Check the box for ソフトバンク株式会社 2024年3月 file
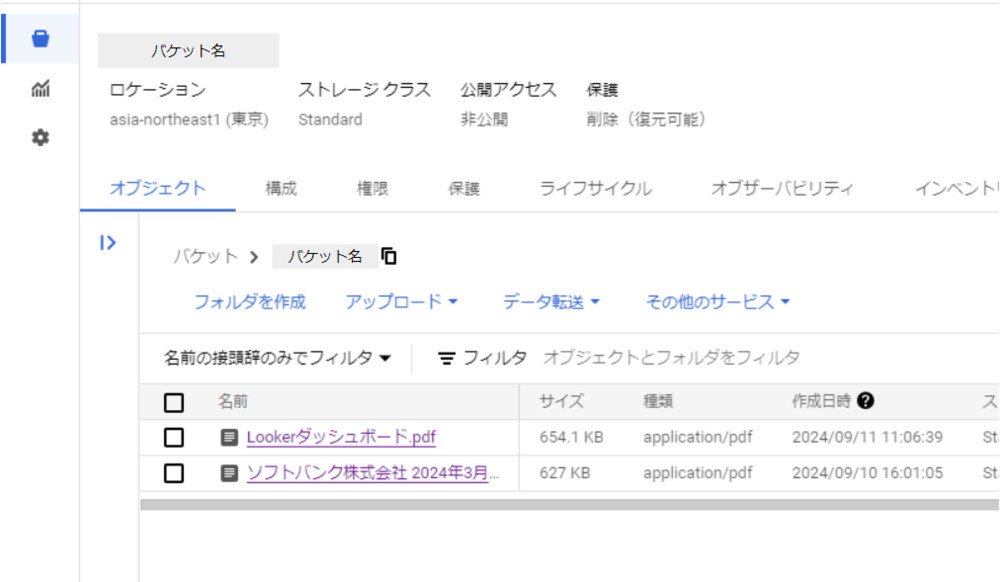Viewport: 1000px width, 582px height. click(174, 473)
